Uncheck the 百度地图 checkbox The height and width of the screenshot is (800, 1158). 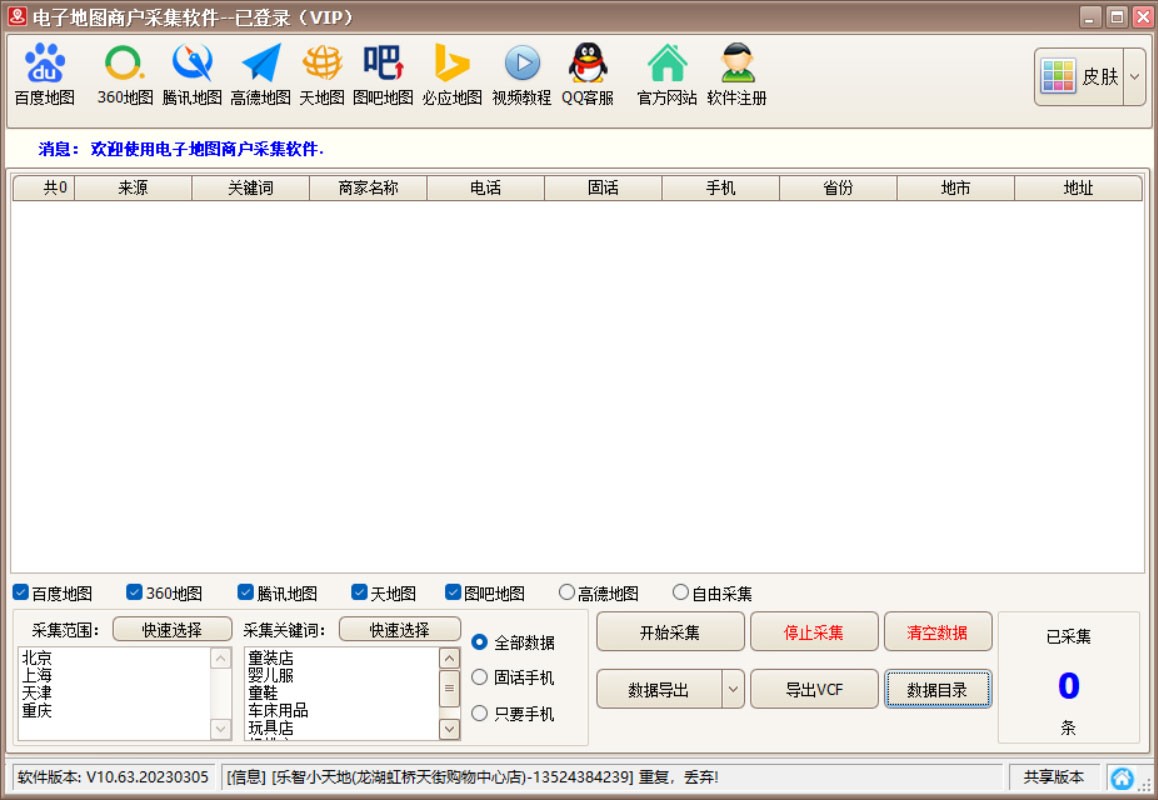20,592
